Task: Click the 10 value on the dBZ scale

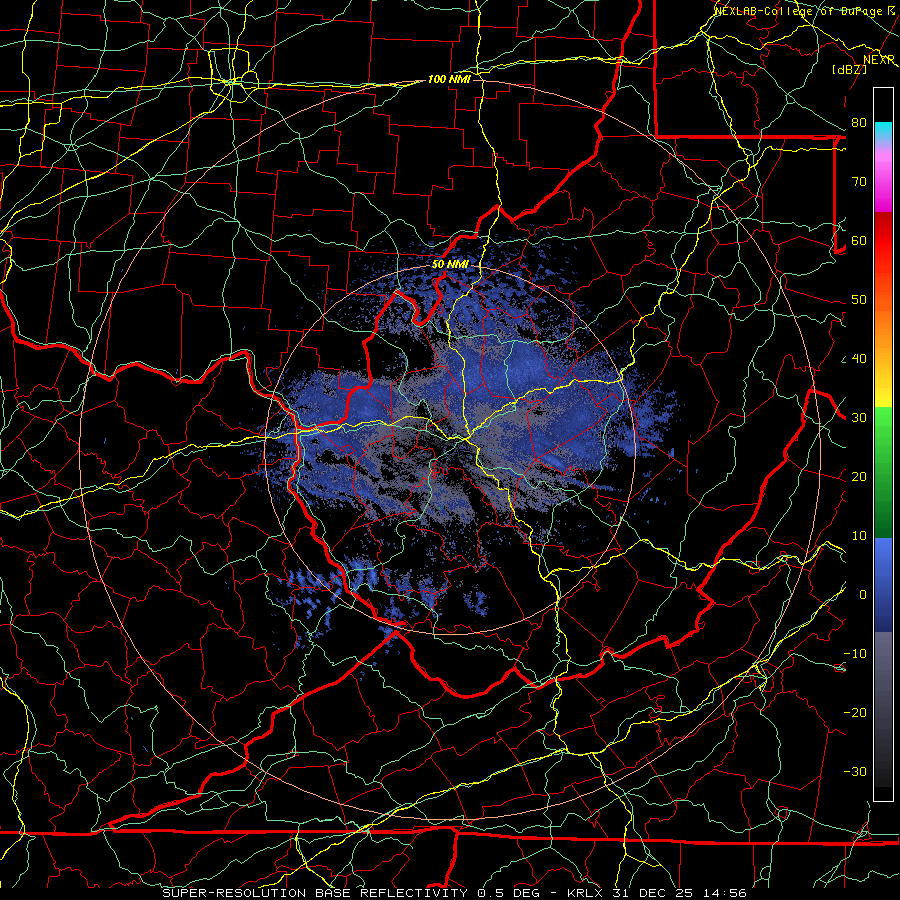Action: pos(859,536)
